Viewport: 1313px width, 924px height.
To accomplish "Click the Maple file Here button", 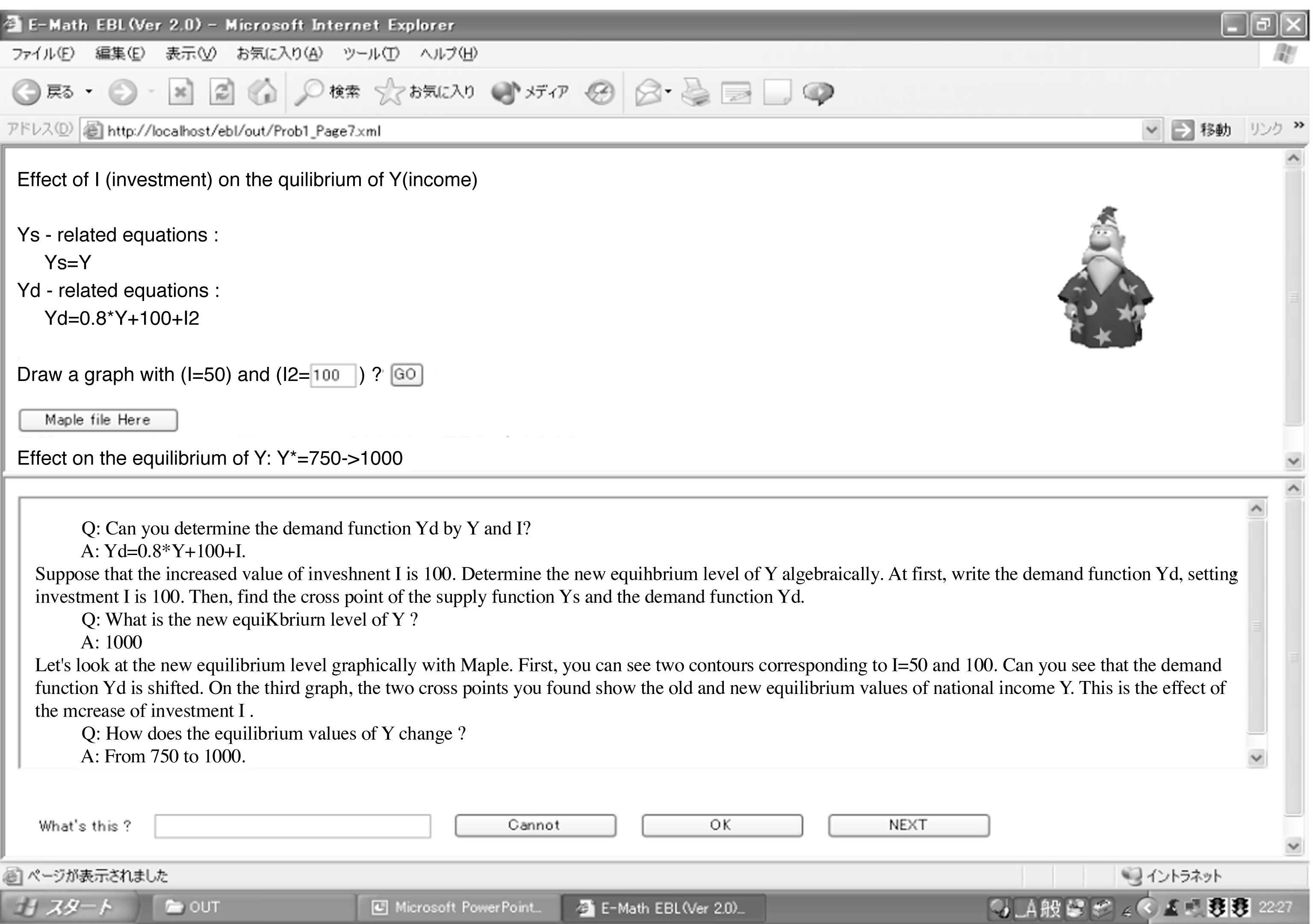I will [98, 420].
